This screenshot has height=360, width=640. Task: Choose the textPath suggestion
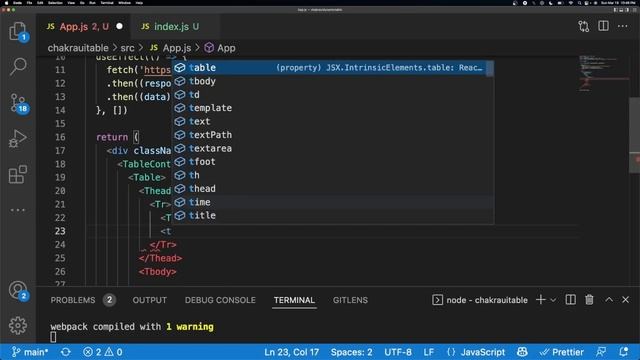coord(330,135)
